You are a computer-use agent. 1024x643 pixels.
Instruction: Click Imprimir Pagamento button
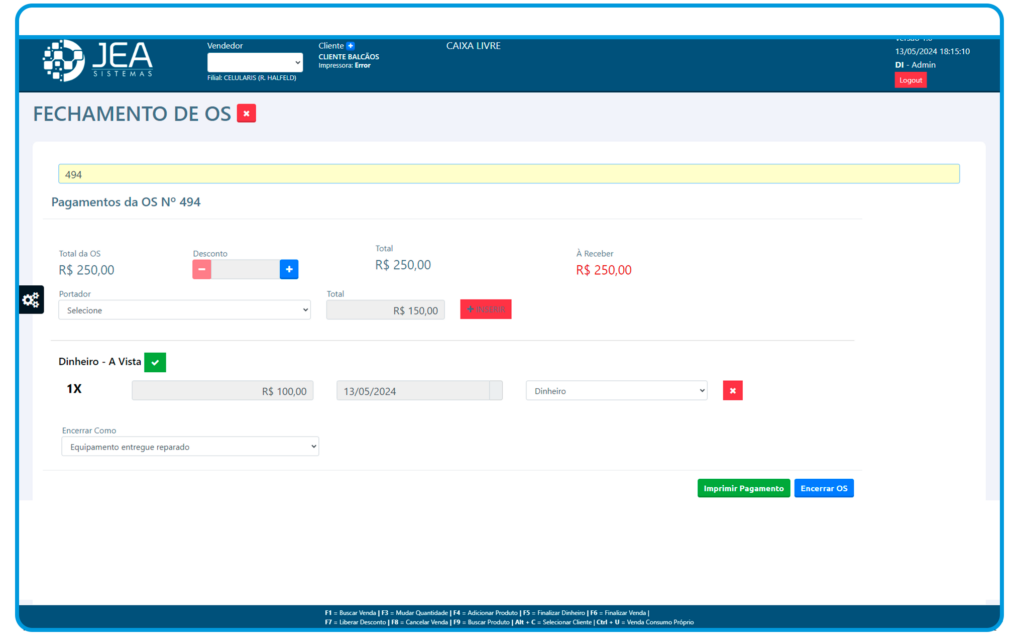tap(743, 488)
